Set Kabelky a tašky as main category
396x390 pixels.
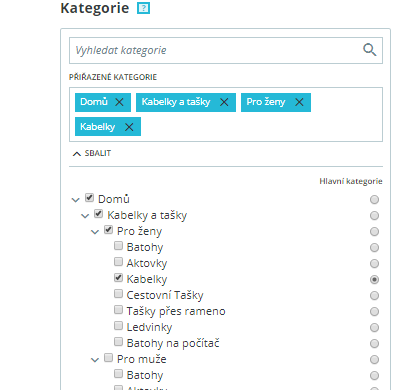[374, 216]
